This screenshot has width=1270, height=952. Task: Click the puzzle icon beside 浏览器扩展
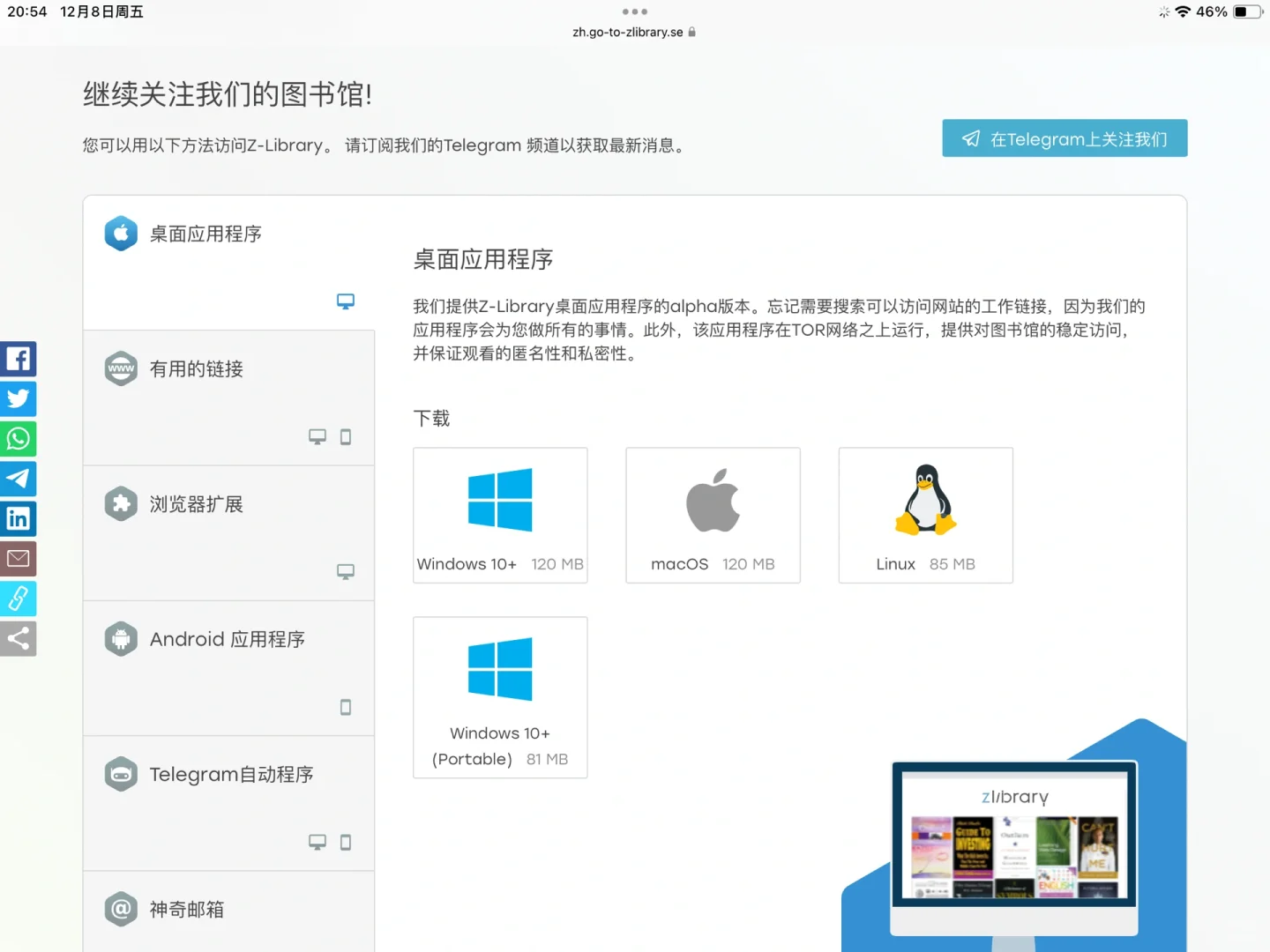[x=121, y=503]
